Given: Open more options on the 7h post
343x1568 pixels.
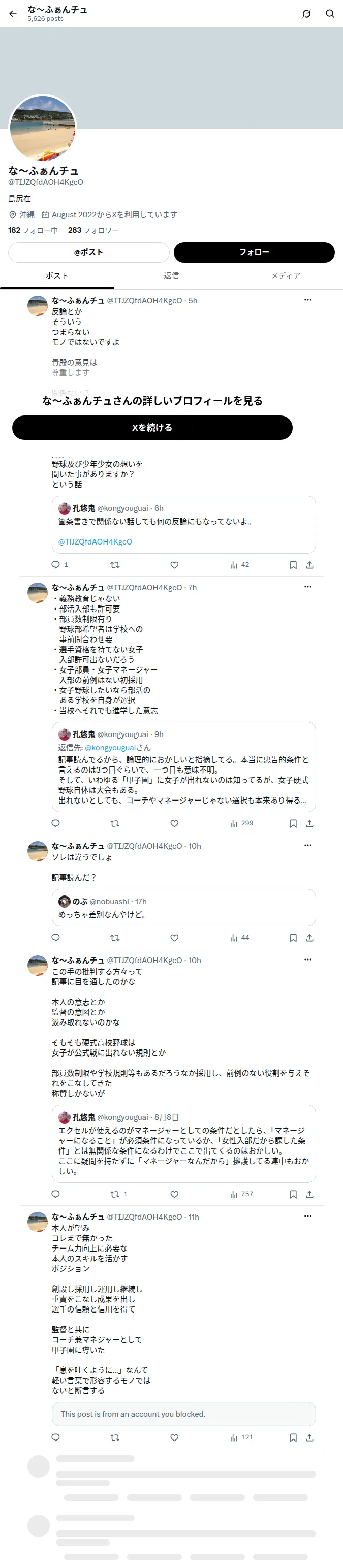Looking at the screenshot, I should [x=307, y=587].
